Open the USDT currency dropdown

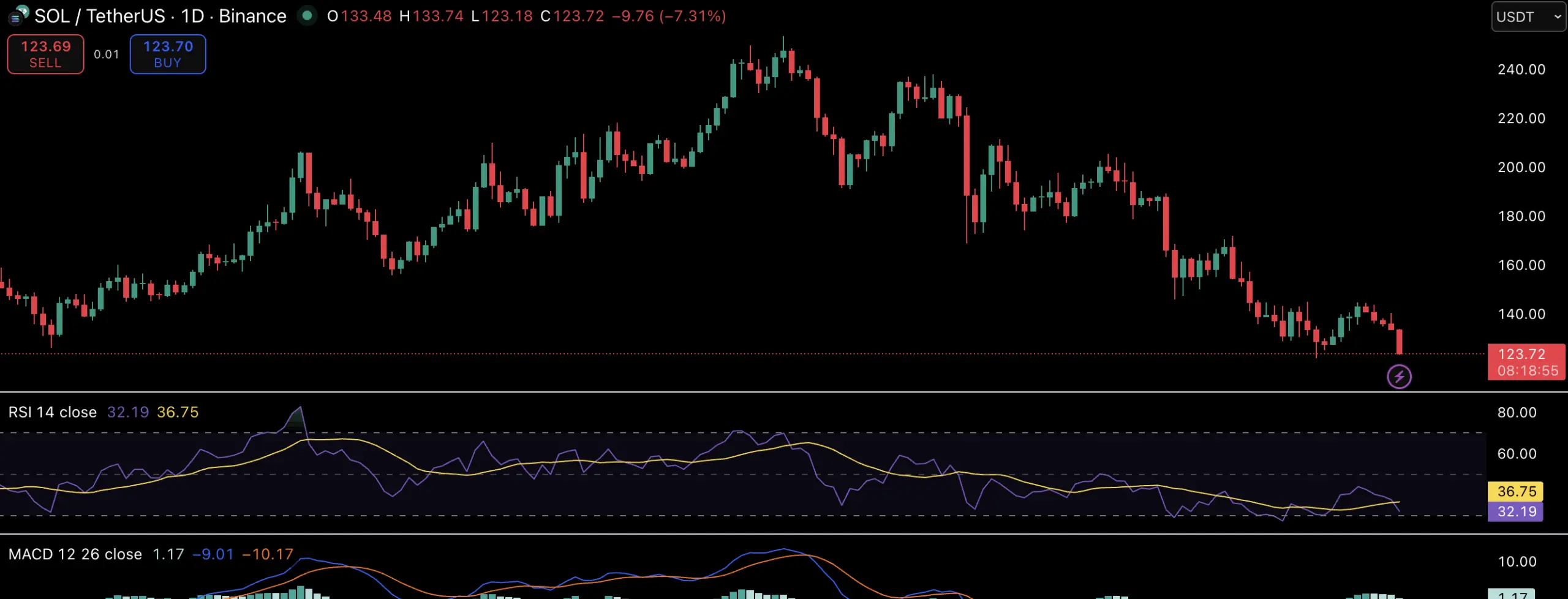(1529, 17)
